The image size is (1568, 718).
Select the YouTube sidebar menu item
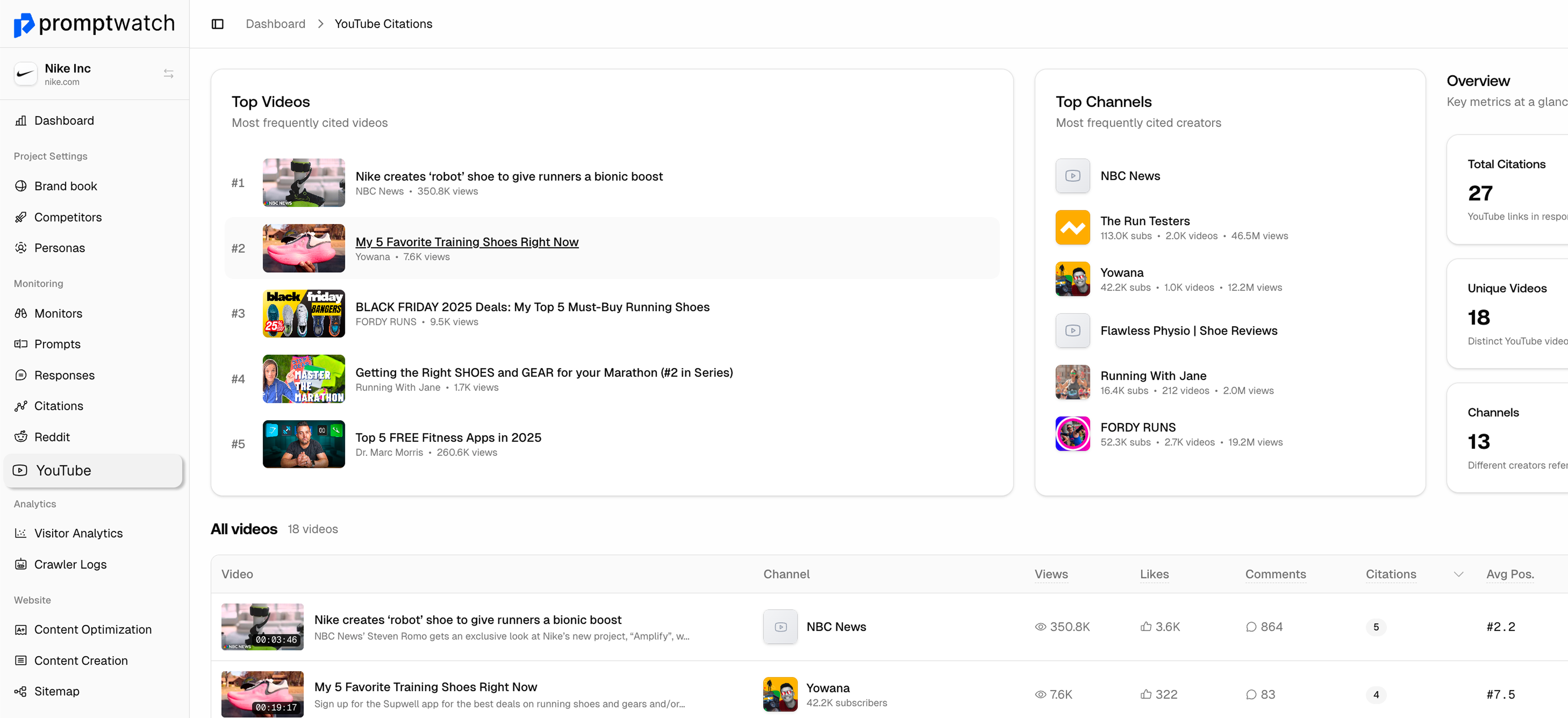[63, 470]
